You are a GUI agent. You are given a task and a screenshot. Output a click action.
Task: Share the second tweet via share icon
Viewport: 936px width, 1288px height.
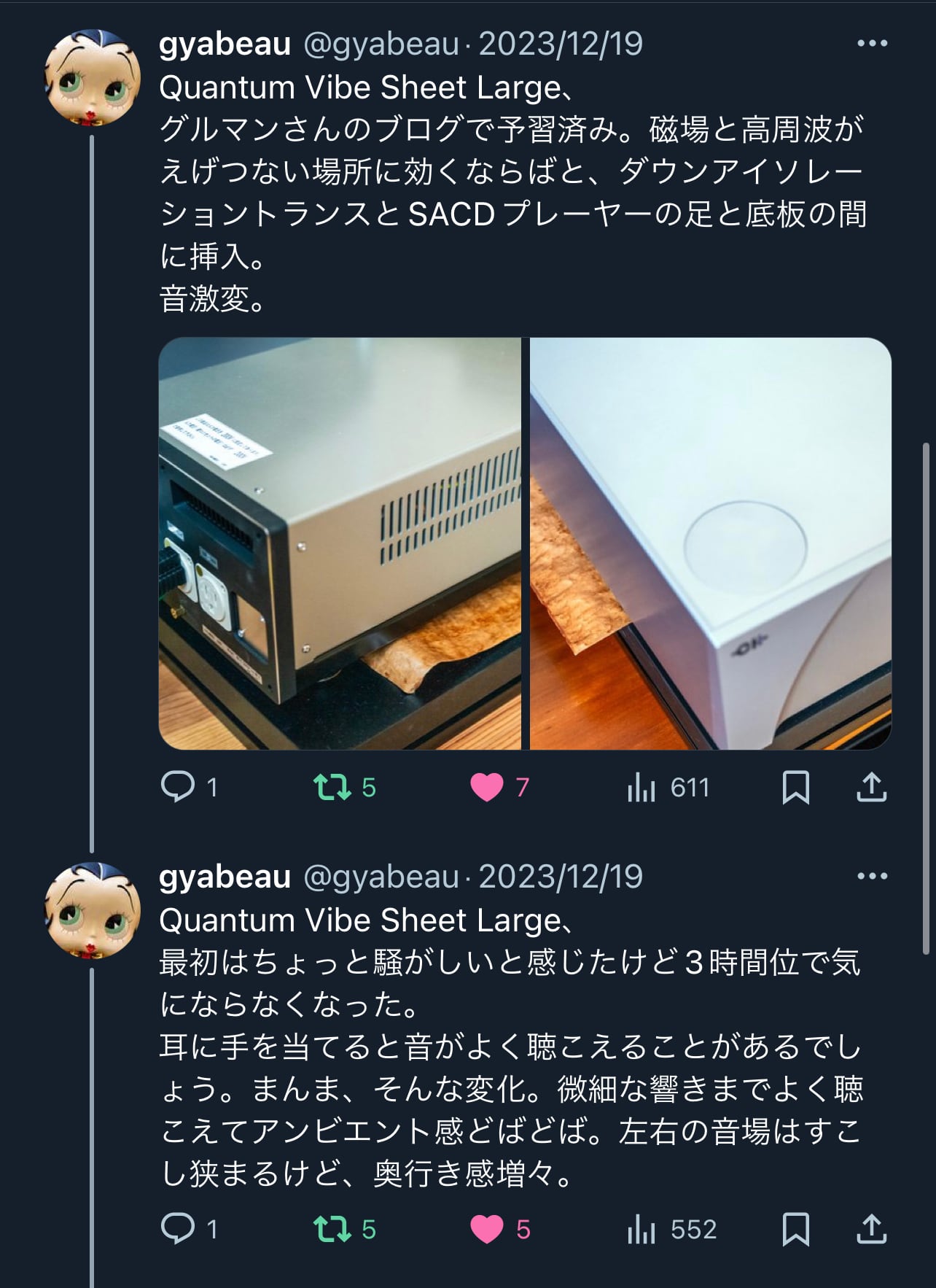872,1229
